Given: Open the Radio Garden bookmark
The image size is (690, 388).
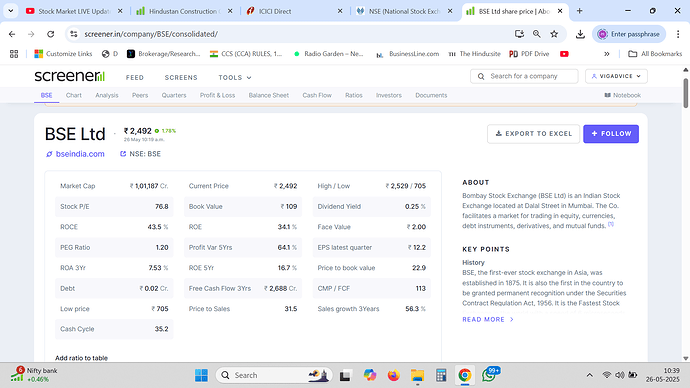Looking at the screenshot, I should pyautogui.click(x=328, y=54).
